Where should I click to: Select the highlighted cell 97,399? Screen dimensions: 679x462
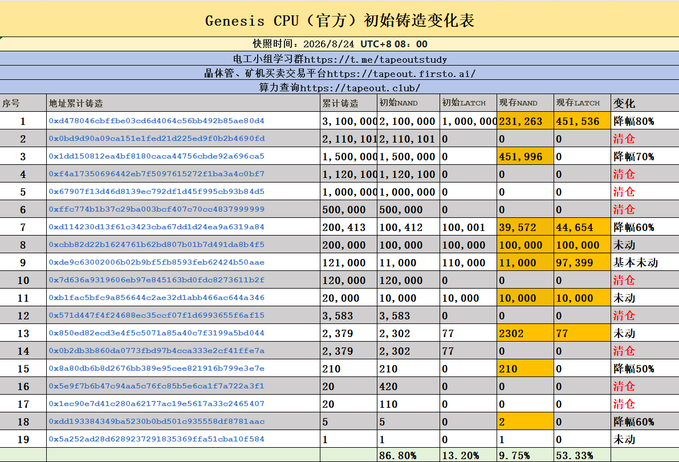coord(582,262)
